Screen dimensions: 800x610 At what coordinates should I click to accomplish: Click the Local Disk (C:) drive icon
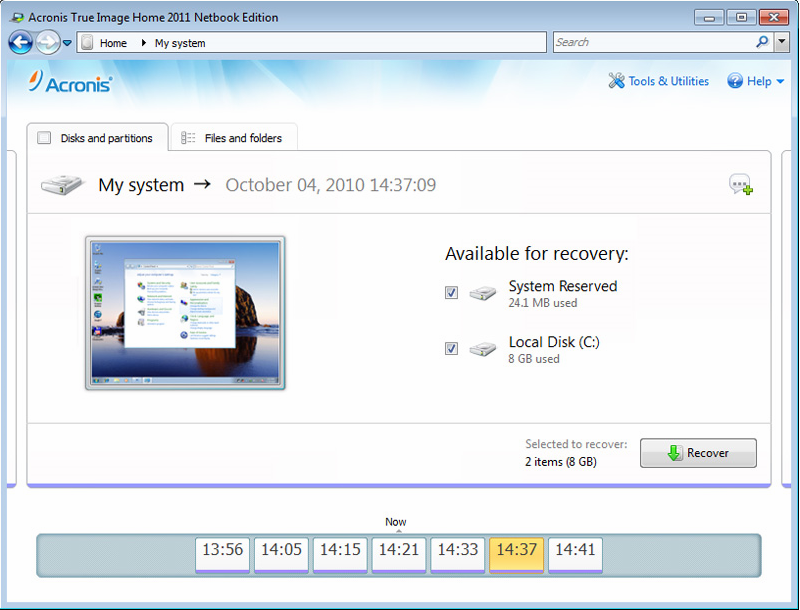483,349
